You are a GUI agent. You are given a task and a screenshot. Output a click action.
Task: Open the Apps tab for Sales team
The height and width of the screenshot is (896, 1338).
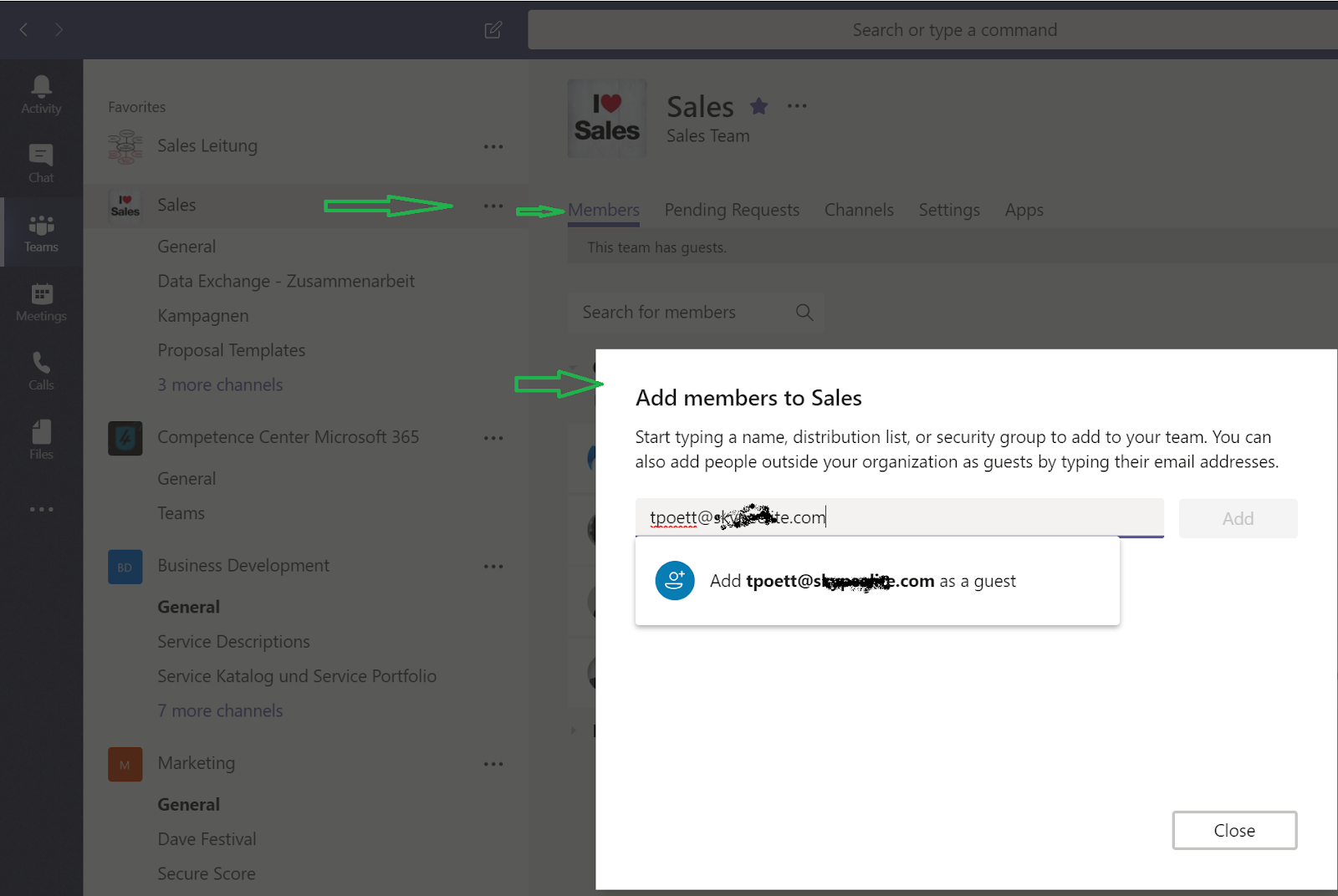click(1024, 210)
